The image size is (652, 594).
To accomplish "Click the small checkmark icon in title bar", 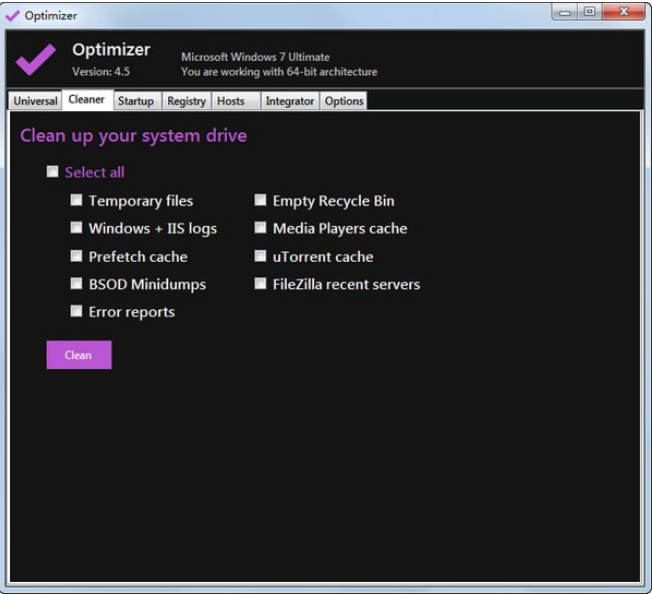I will pos(12,16).
